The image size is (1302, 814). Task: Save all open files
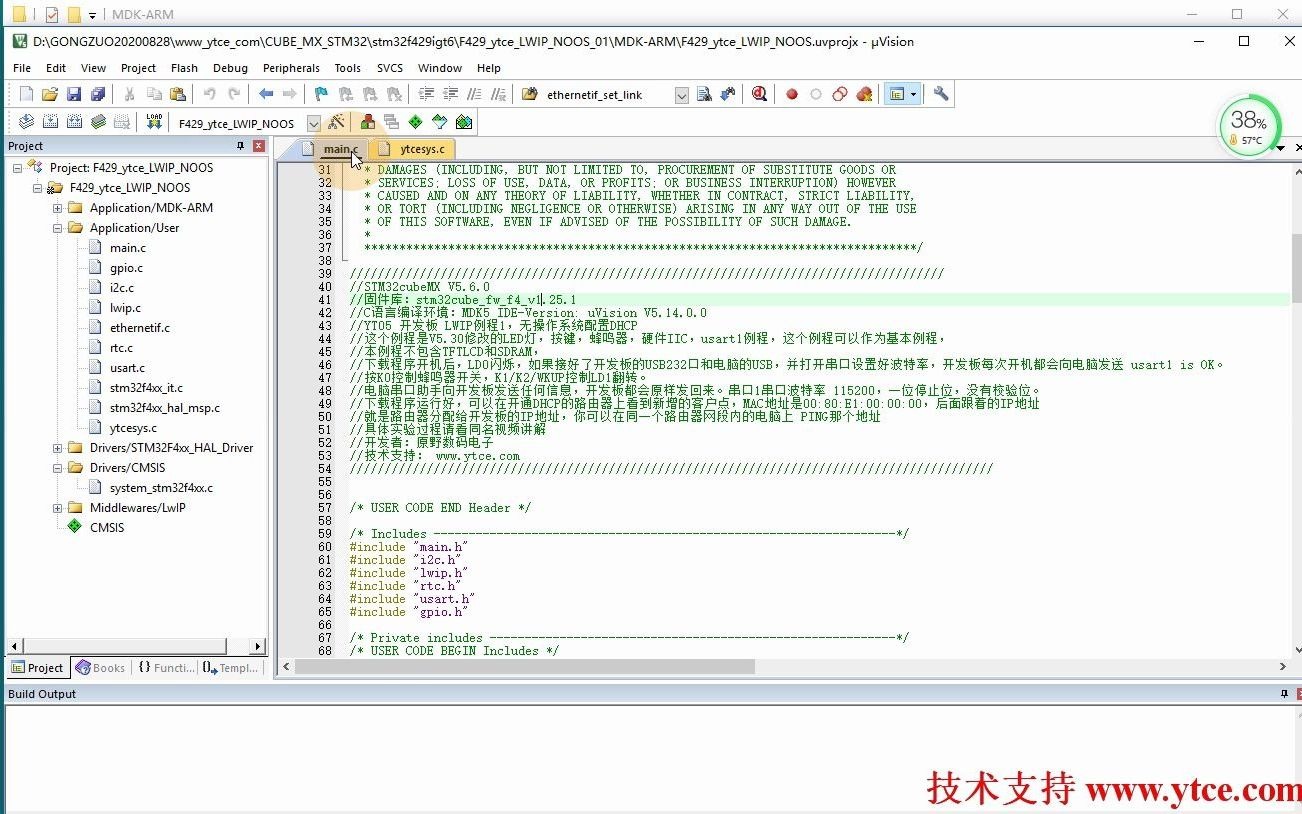[x=97, y=93]
